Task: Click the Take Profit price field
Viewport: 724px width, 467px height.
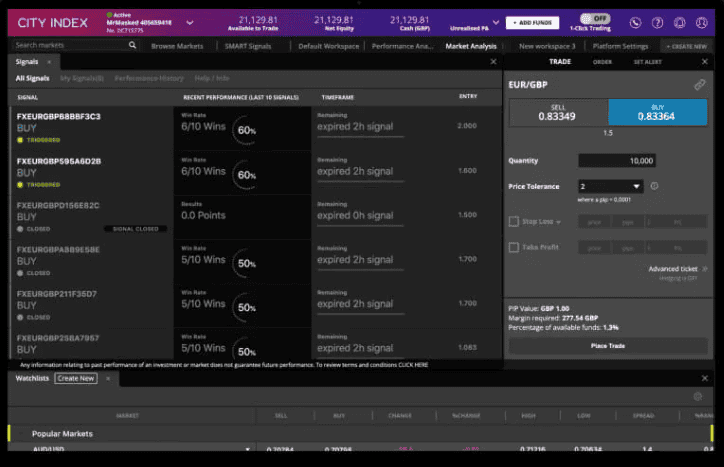Action: point(594,248)
